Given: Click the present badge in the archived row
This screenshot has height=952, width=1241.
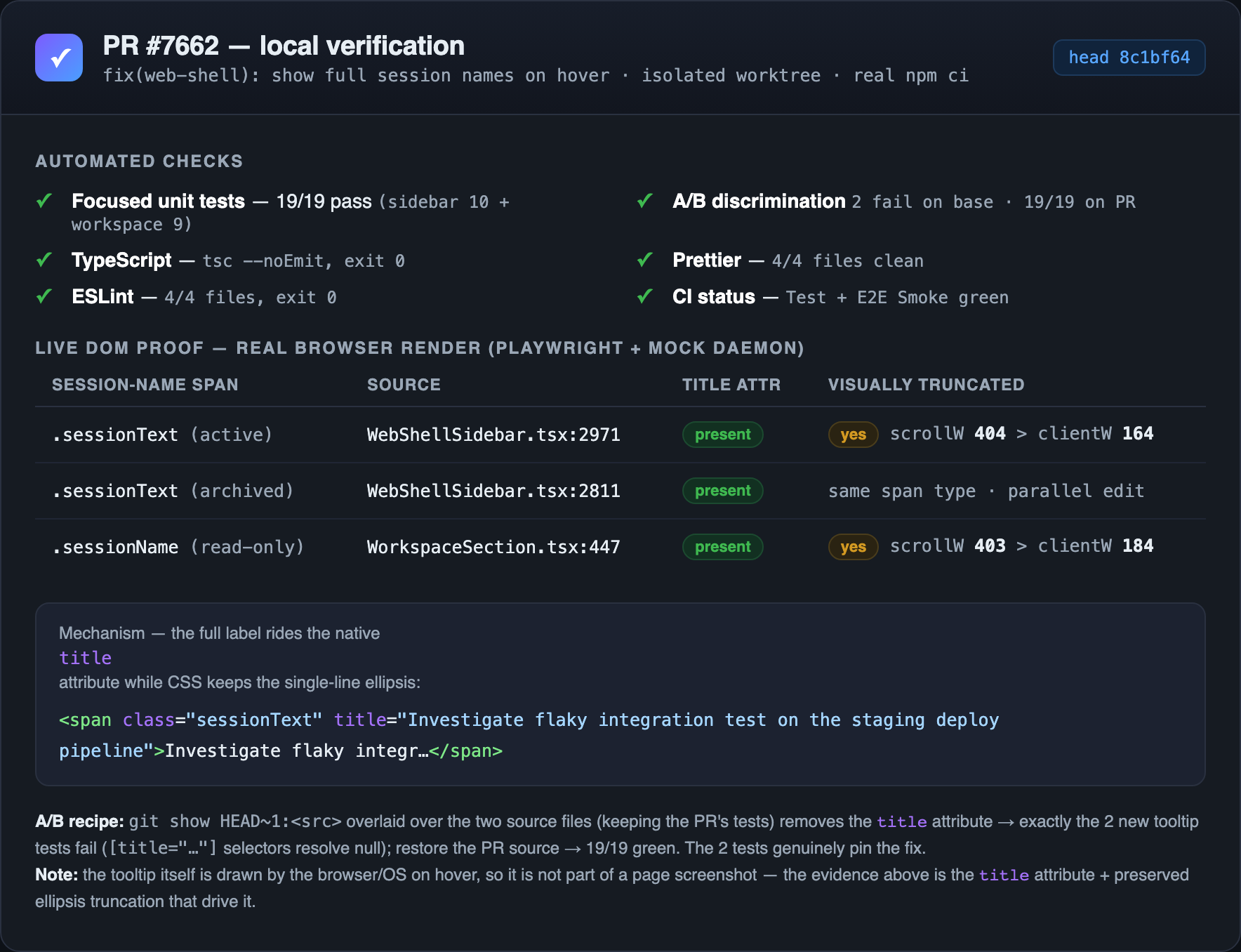Looking at the screenshot, I should (722, 491).
